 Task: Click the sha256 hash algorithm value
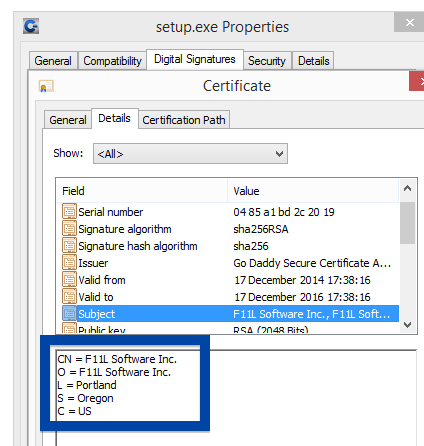coord(251,246)
